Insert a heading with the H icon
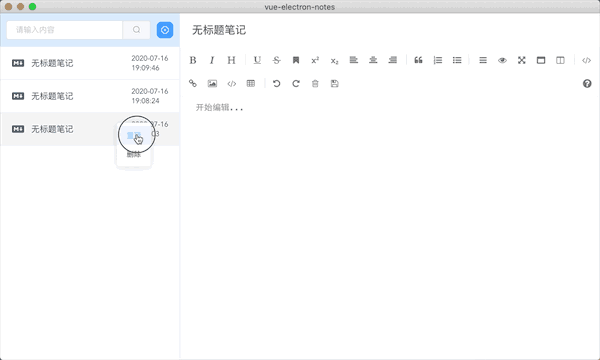This screenshot has height=360, width=600. 231,60
